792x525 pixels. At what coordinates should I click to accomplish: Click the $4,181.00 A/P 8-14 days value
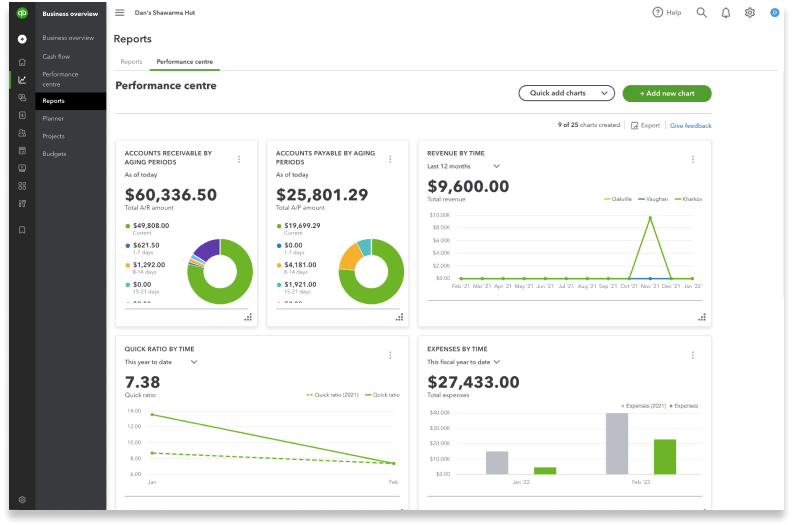pyautogui.click(x=300, y=265)
